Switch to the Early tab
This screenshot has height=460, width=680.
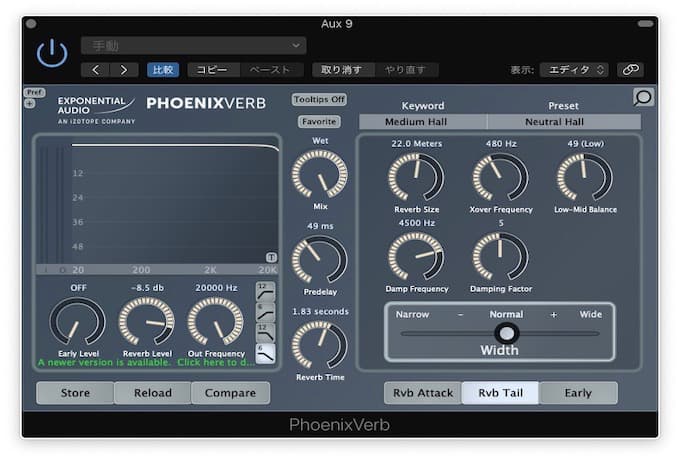tap(578, 393)
